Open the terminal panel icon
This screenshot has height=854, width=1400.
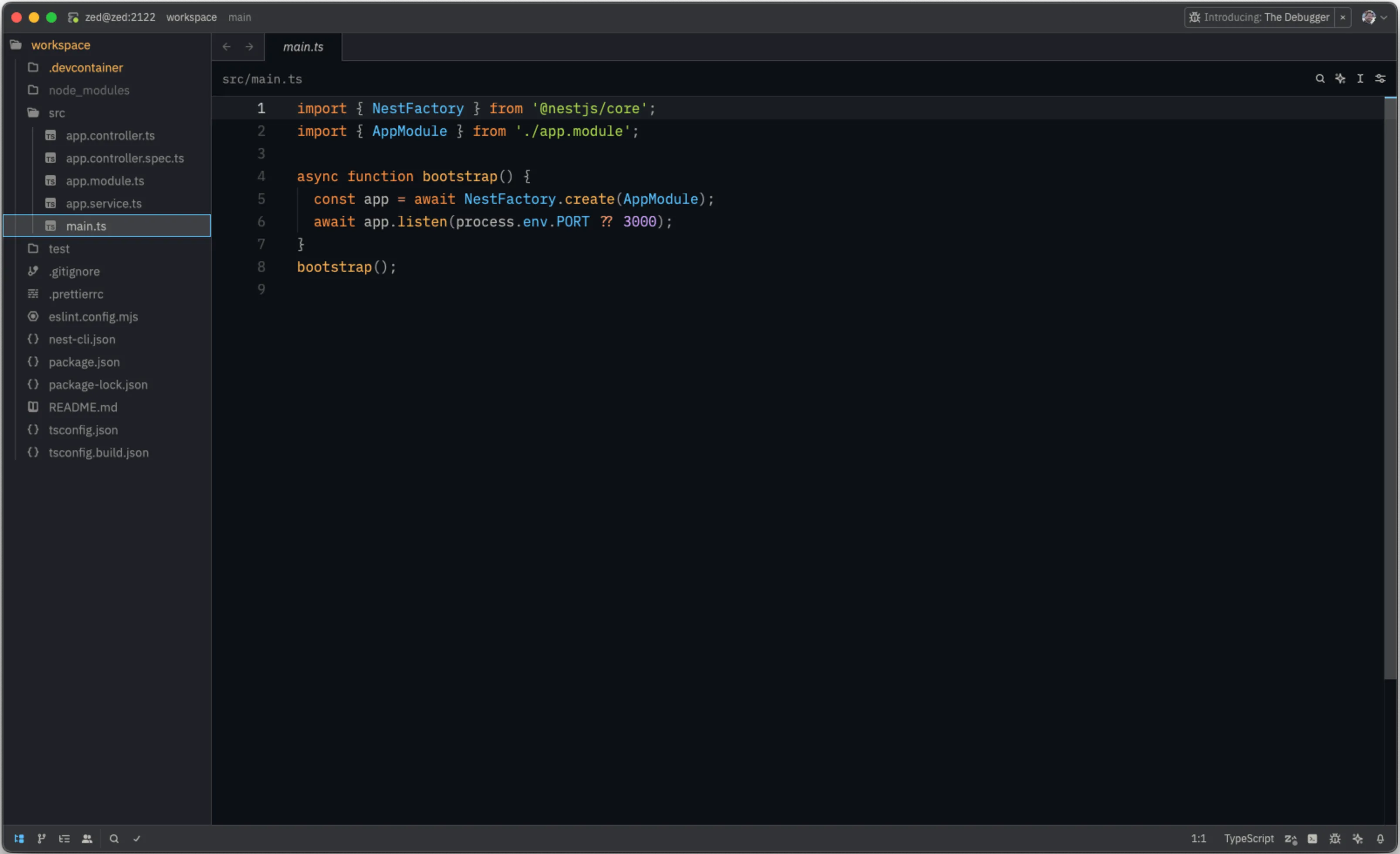pyautogui.click(x=1312, y=839)
